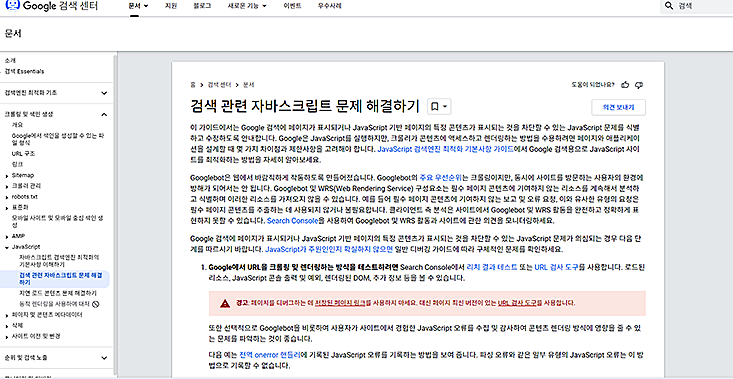This screenshot has height=379, width=733.
Task: Click the 문서 breadcrumb link
Action: tap(249, 85)
